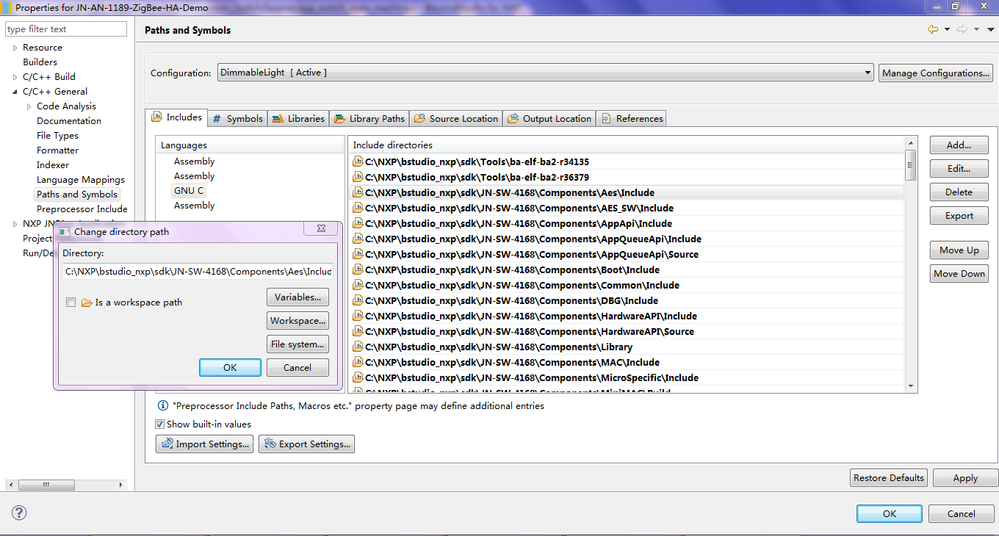Click folder icon of ba-elf-ba2-r34135 entry
Image resolution: width=999 pixels, height=536 pixels.
click(358, 161)
